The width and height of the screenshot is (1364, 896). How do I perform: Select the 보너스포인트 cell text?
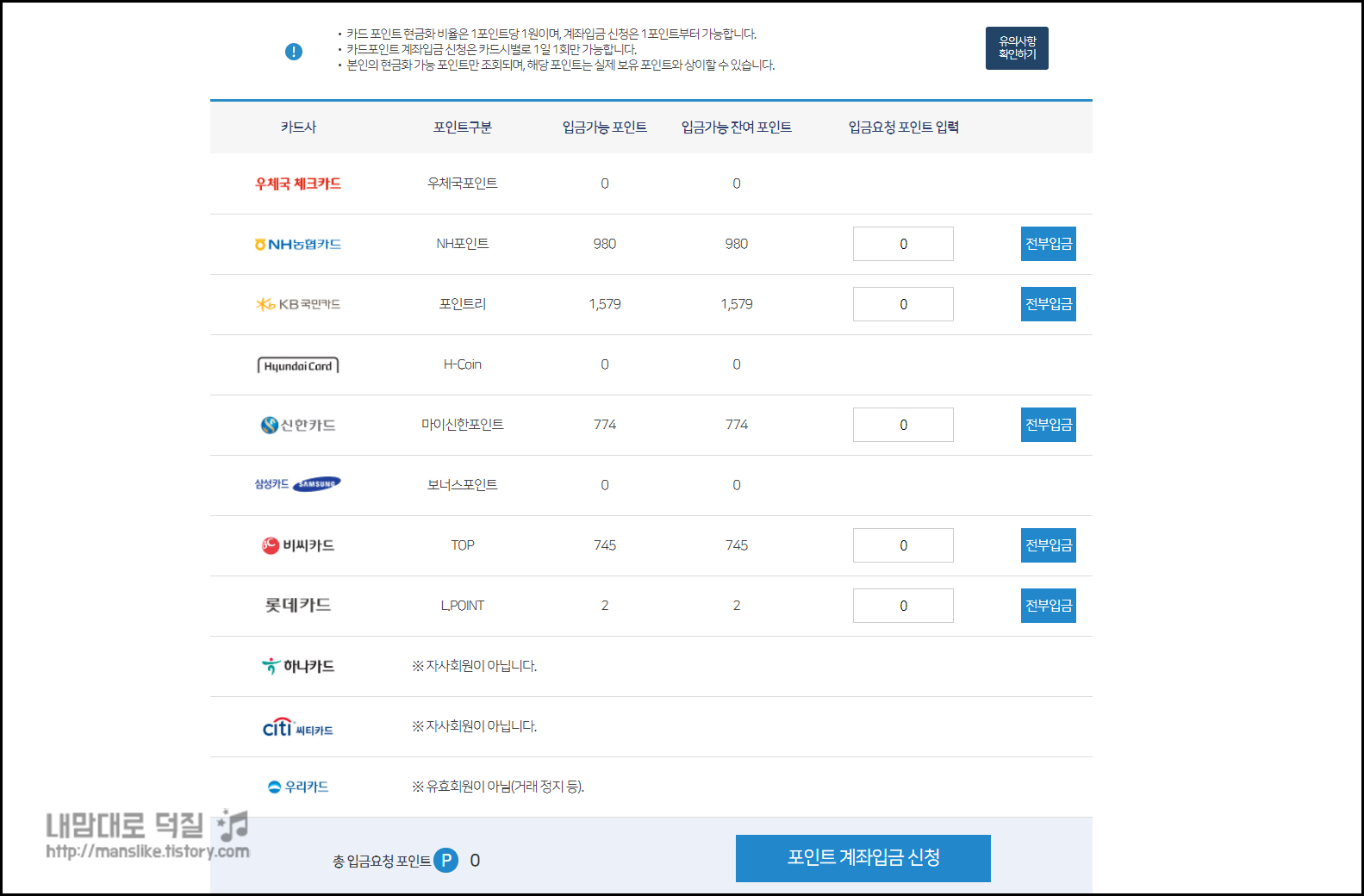tap(463, 485)
